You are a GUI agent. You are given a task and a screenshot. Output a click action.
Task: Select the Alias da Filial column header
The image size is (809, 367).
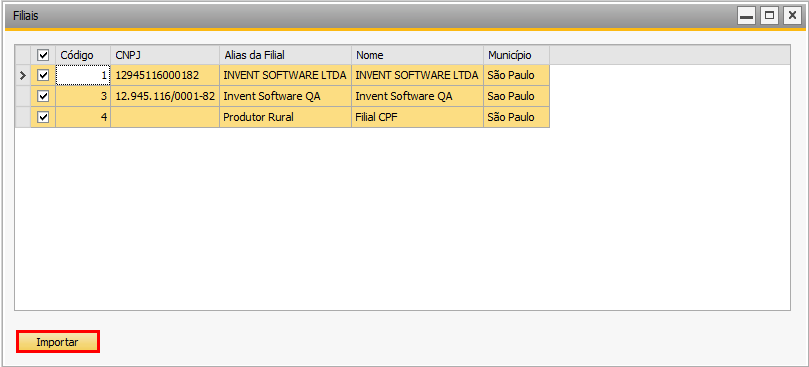pos(286,55)
